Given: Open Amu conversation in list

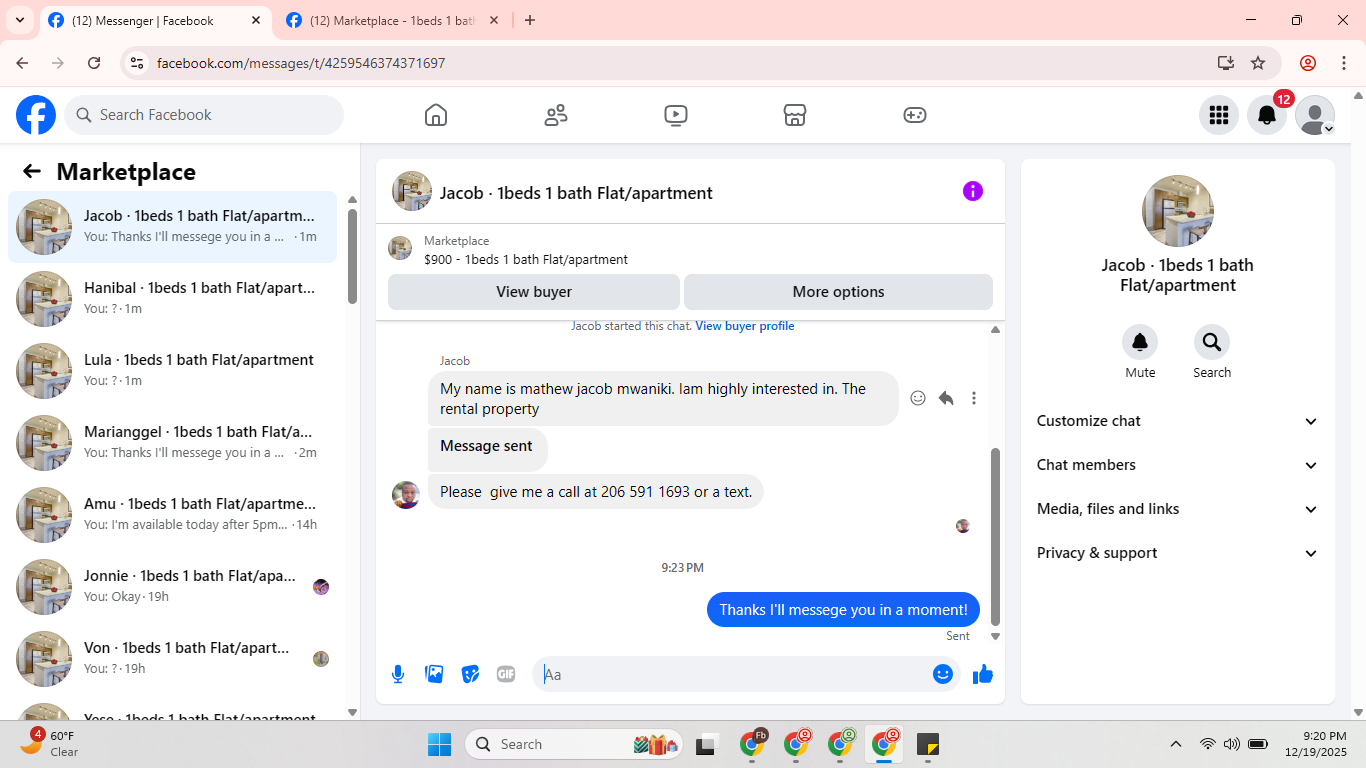Looking at the screenshot, I should click(172, 515).
